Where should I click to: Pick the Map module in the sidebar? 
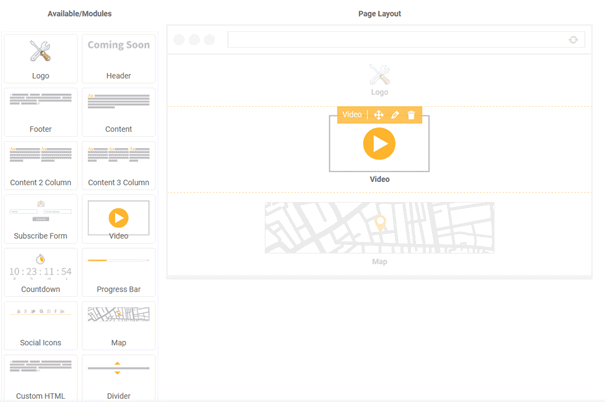(118, 326)
